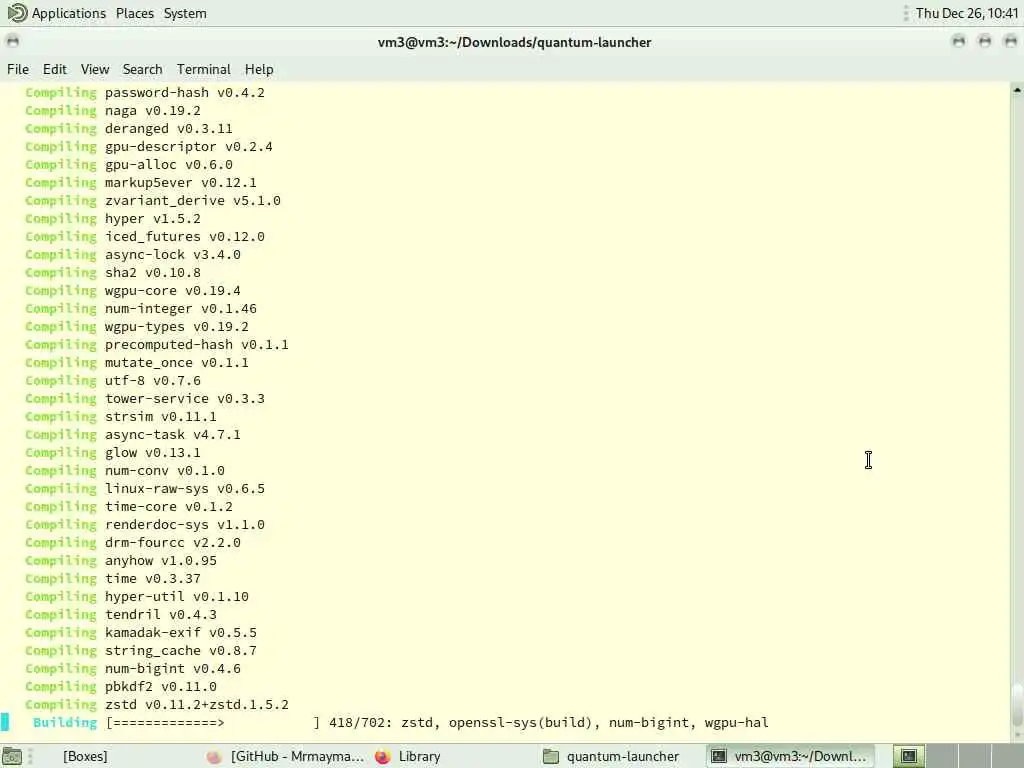Click the line 'linux-raw-sys v0.6.5'
The width and height of the screenshot is (1024, 768).
[185, 488]
